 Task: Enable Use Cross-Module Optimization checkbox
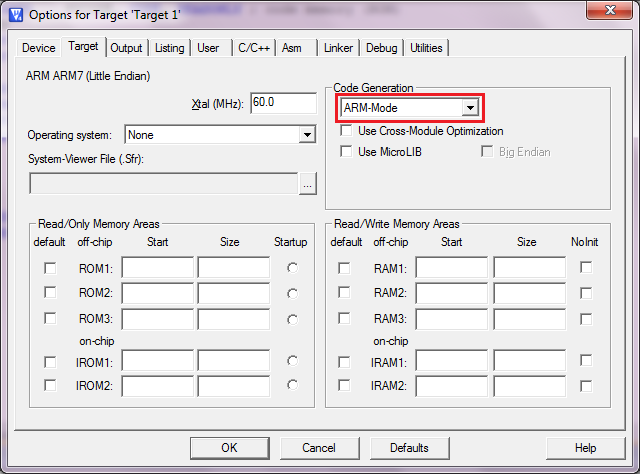pos(346,131)
